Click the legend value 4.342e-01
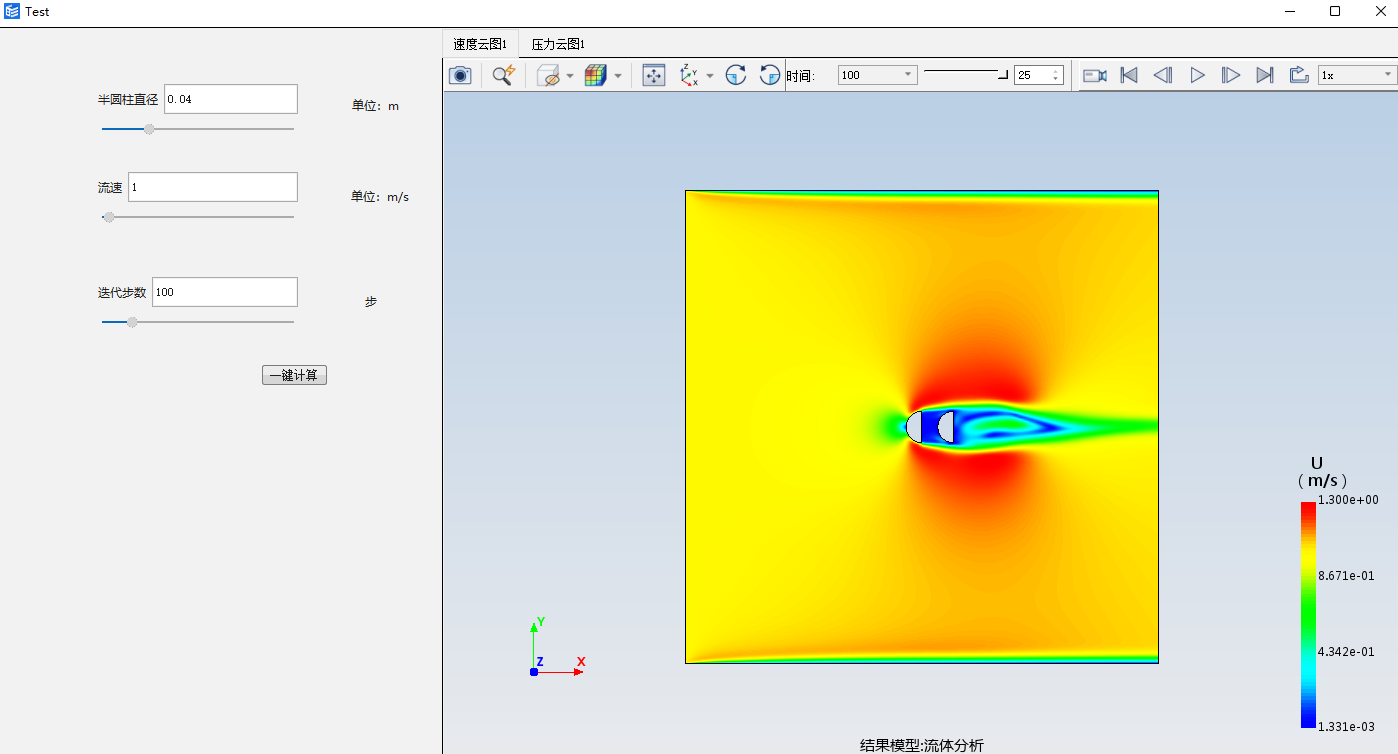This screenshot has width=1398, height=754. click(x=1346, y=652)
